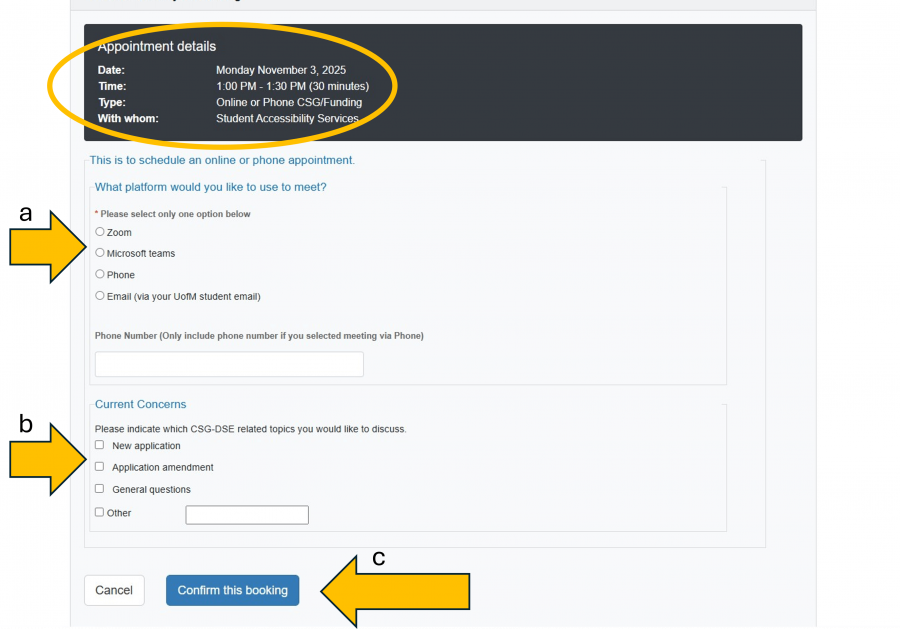This screenshot has width=900, height=629.
Task: Click the 1:00 PM - 1:30 PM time text
Action: click(292, 87)
